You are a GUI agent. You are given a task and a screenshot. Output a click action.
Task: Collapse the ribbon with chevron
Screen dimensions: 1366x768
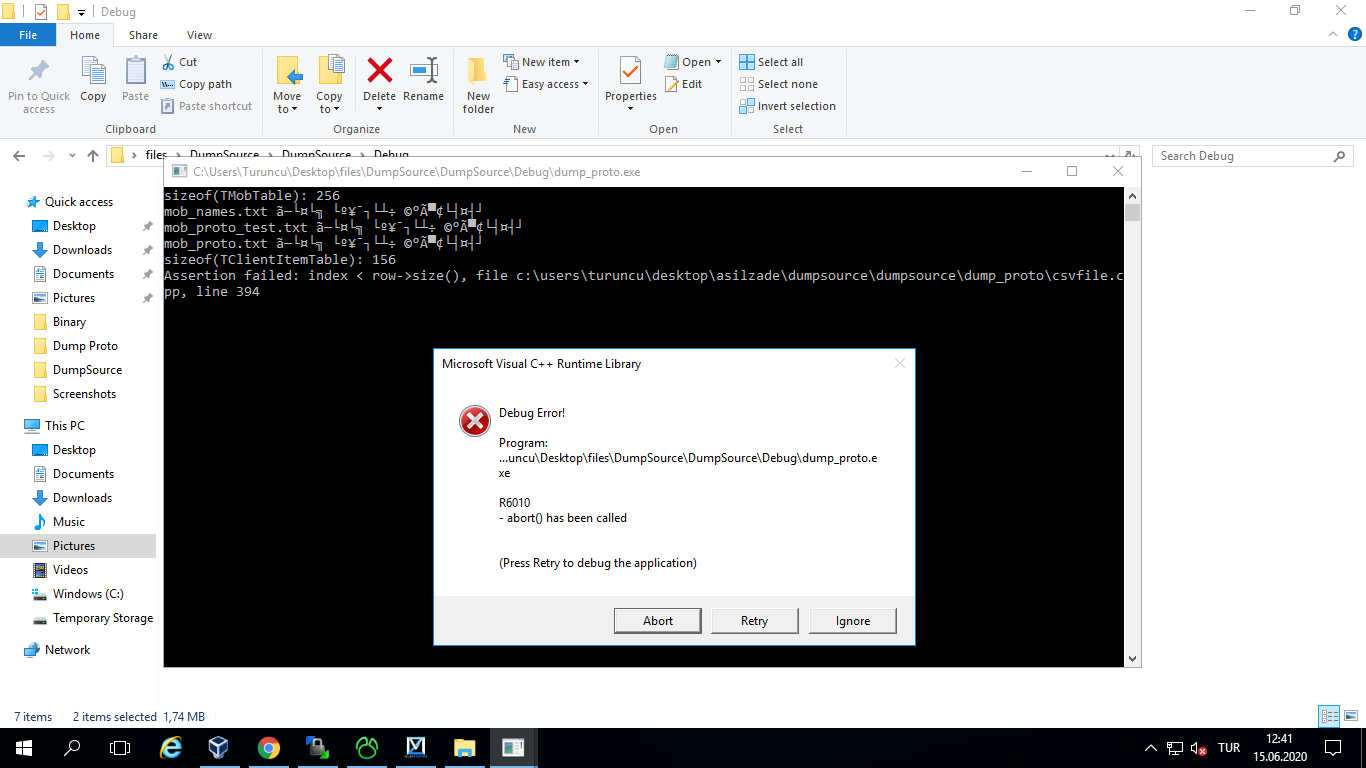(1331, 34)
